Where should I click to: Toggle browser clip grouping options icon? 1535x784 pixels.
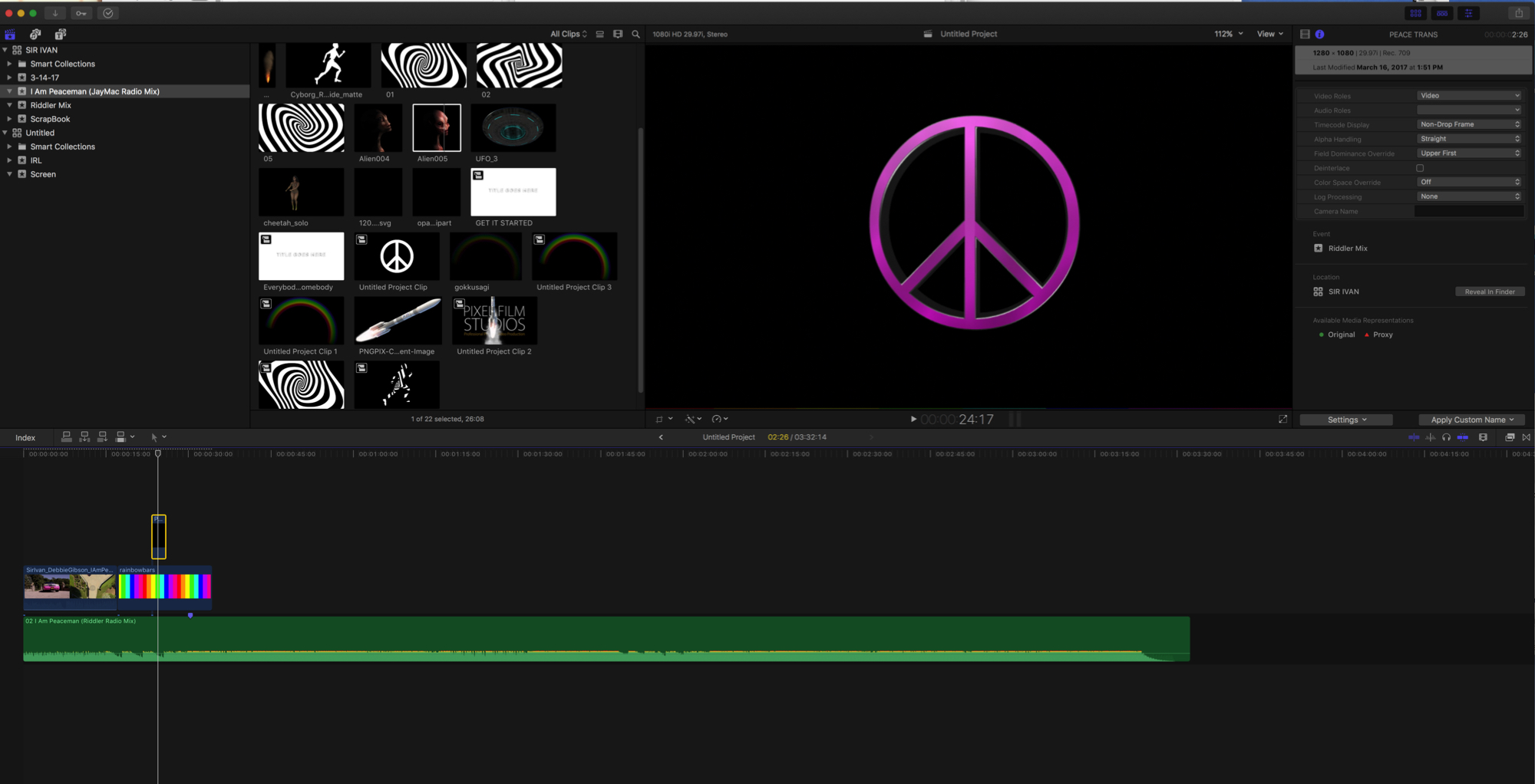(600, 34)
